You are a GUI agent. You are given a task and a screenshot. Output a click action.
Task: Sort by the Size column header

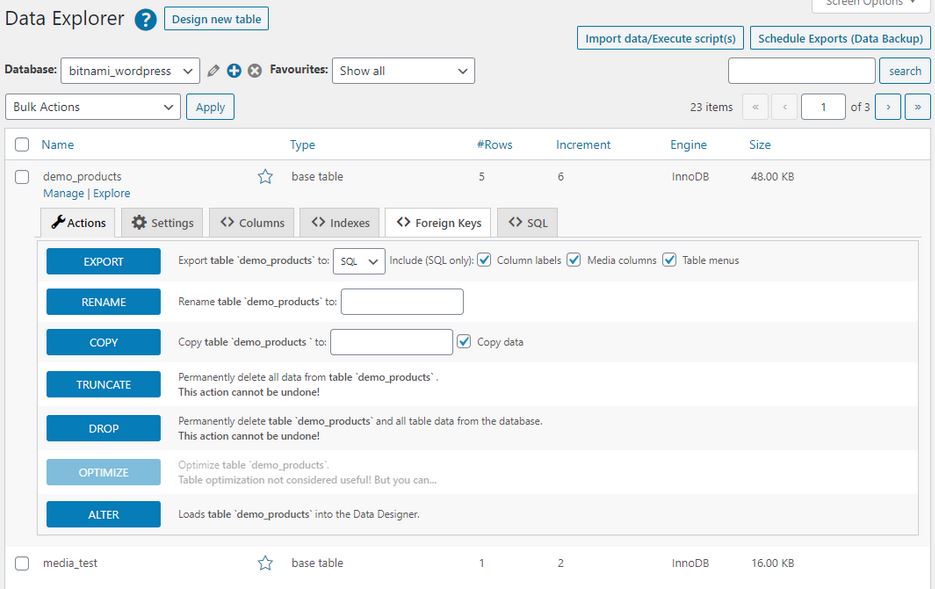(760, 145)
